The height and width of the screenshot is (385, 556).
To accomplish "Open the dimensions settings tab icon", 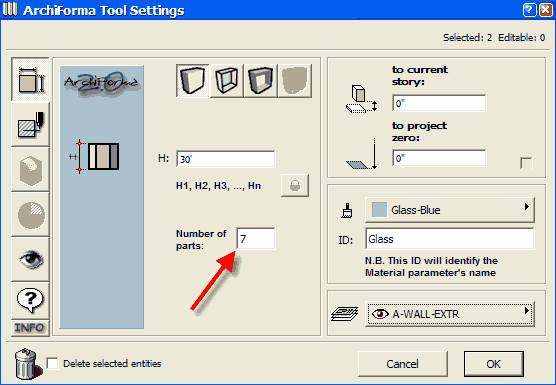I will [30, 80].
